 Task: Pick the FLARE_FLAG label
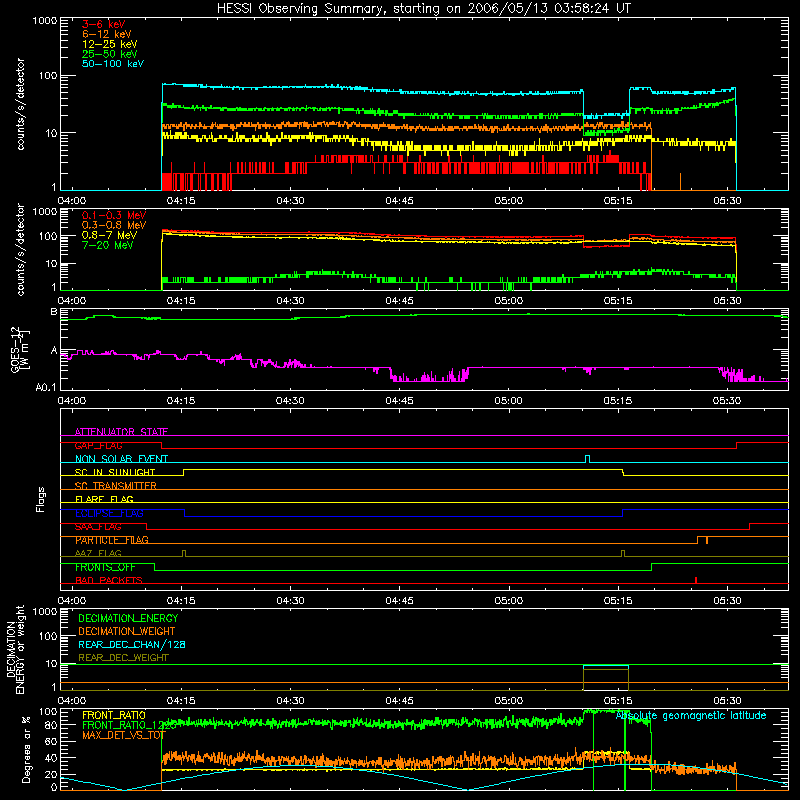tap(104, 499)
